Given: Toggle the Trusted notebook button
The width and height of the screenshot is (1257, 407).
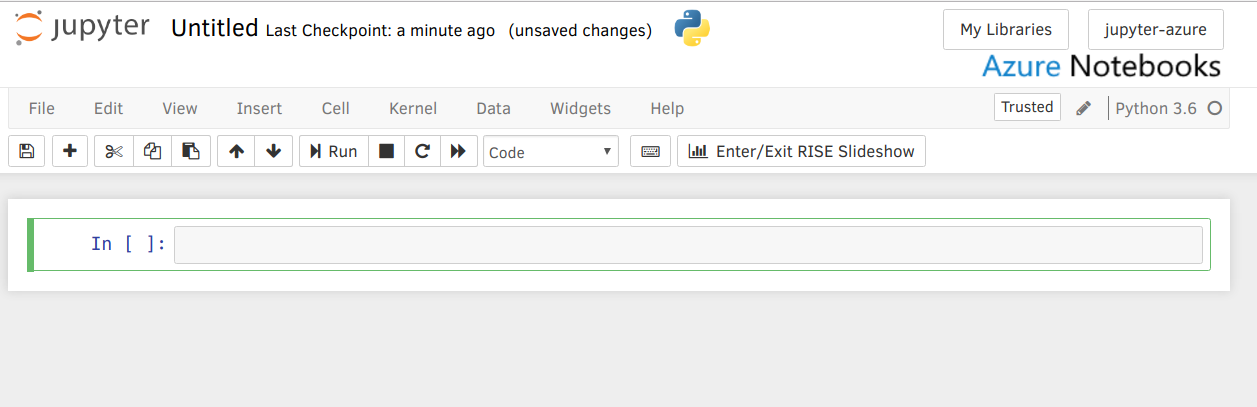Looking at the screenshot, I should 1027,107.
